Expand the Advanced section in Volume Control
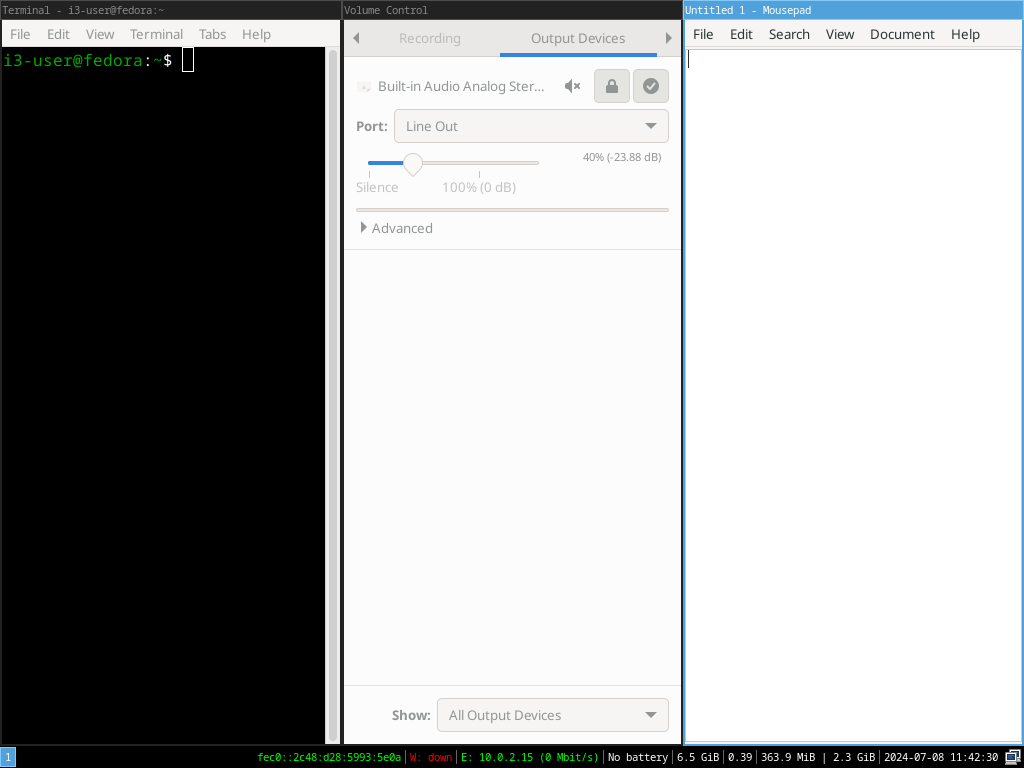The height and width of the screenshot is (768, 1024). pyautogui.click(x=396, y=228)
